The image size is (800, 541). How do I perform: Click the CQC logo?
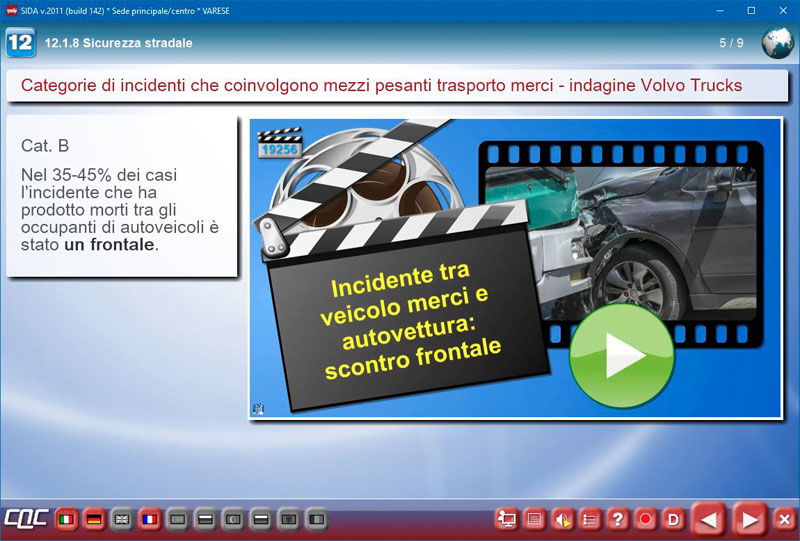25,520
